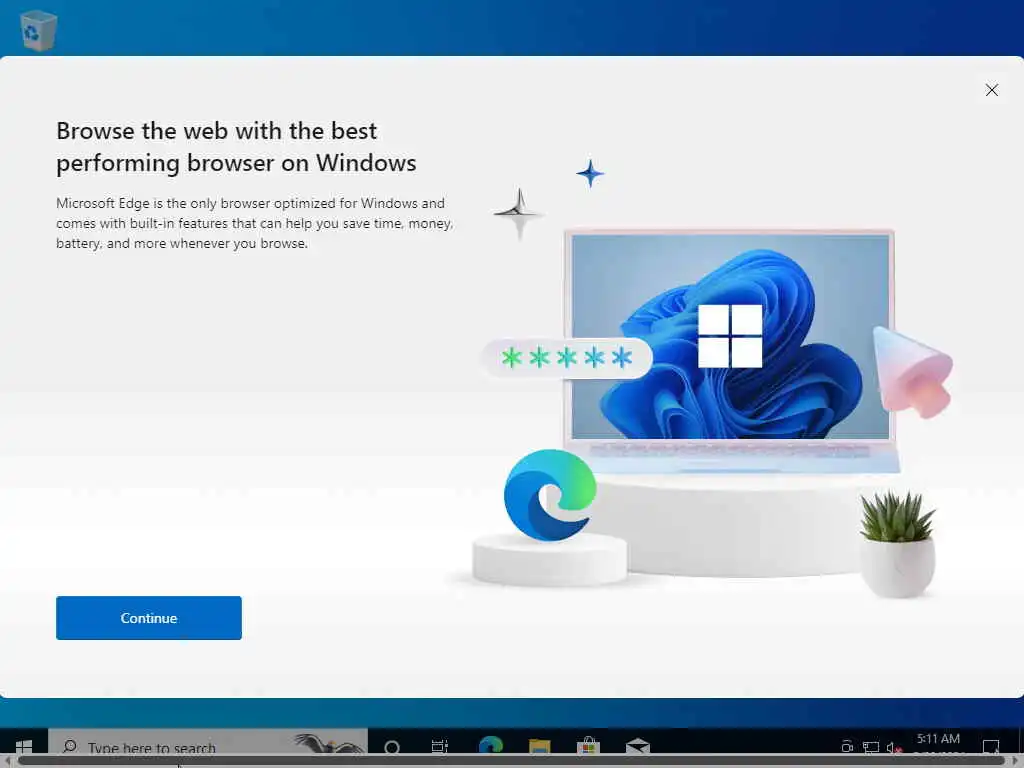Click the network icon in the system tray
The width and height of the screenshot is (1024, 768).
[x=871, y=747]
